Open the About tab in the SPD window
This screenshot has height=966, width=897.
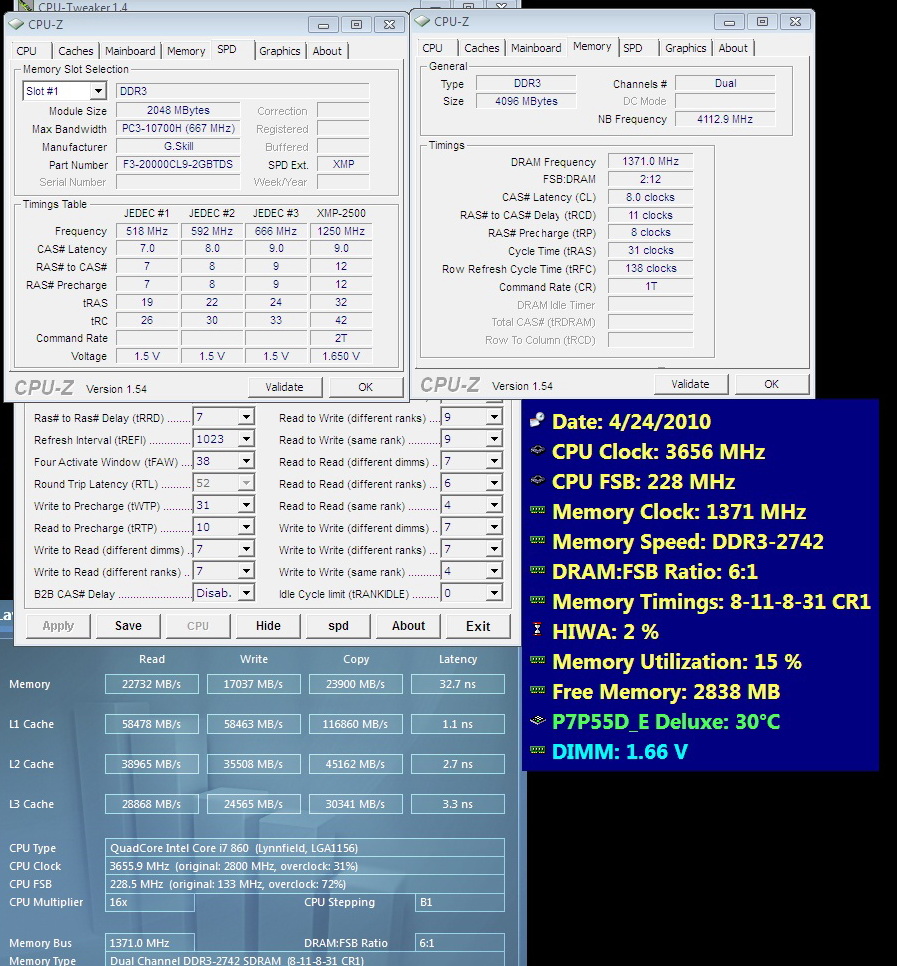[327, 51]
